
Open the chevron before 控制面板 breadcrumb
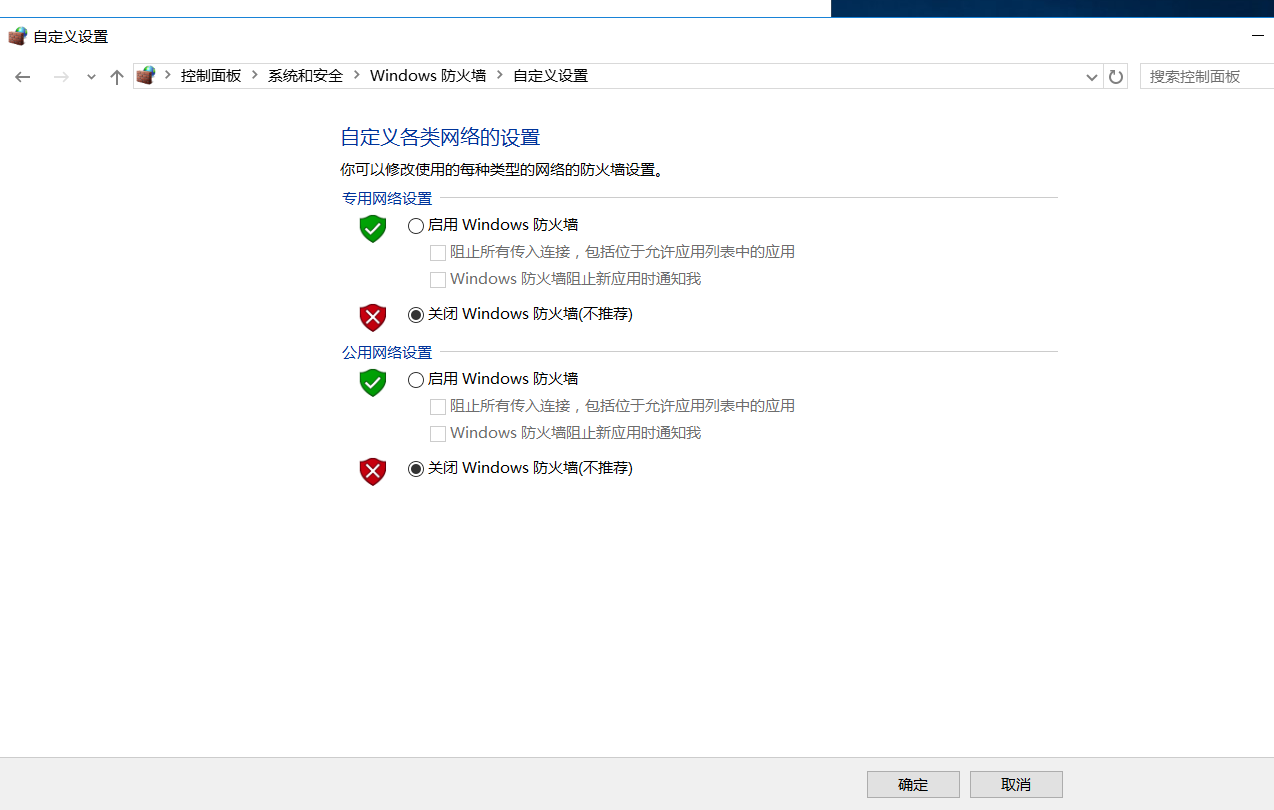point(168,75)
